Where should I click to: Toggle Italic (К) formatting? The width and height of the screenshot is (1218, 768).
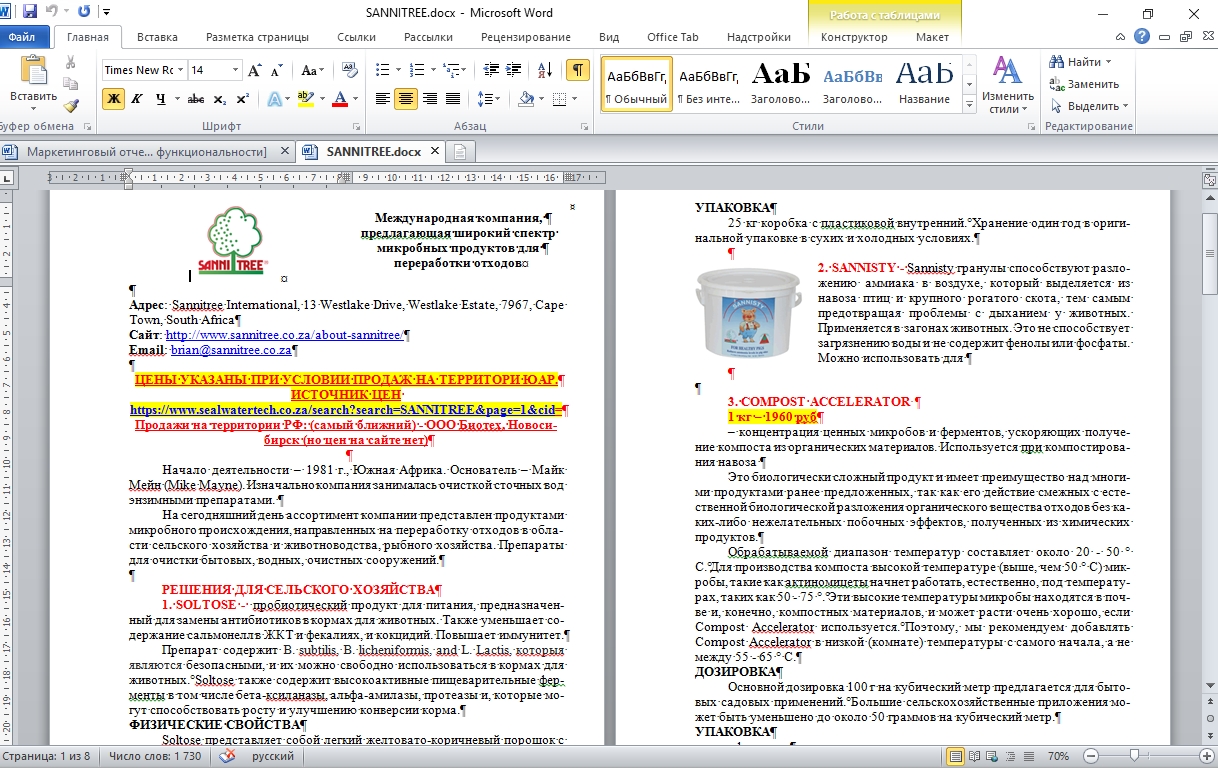click(x=137, y=99)
